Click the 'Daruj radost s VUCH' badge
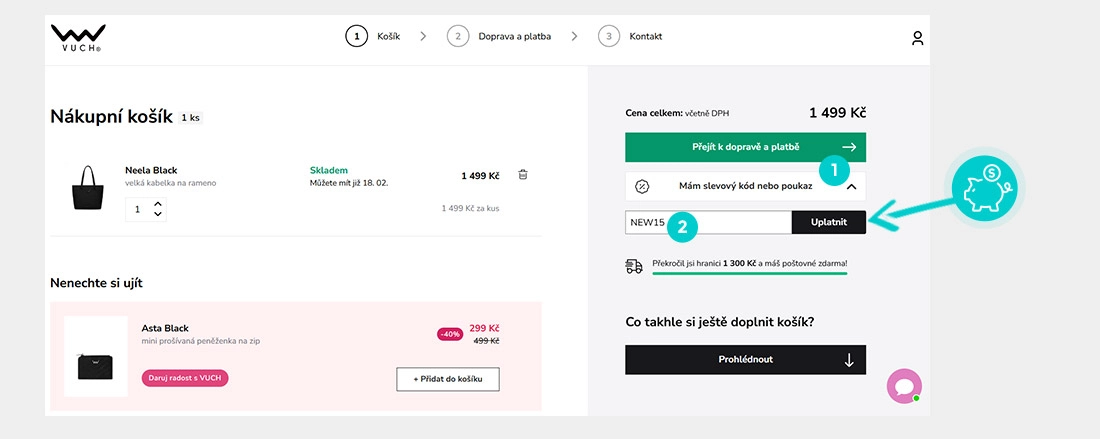The width and height of the screenshot is (1100, 439). [x=185, y=378]
